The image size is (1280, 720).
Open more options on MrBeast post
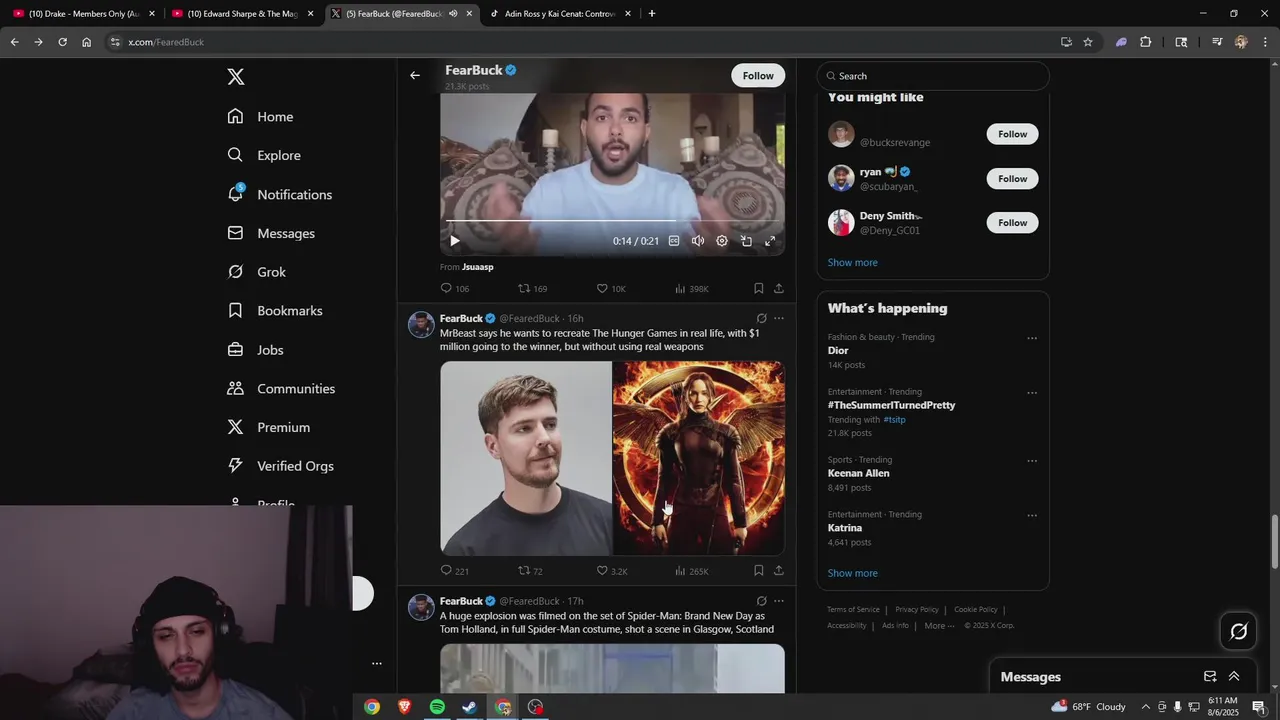(x=779, y=318)
